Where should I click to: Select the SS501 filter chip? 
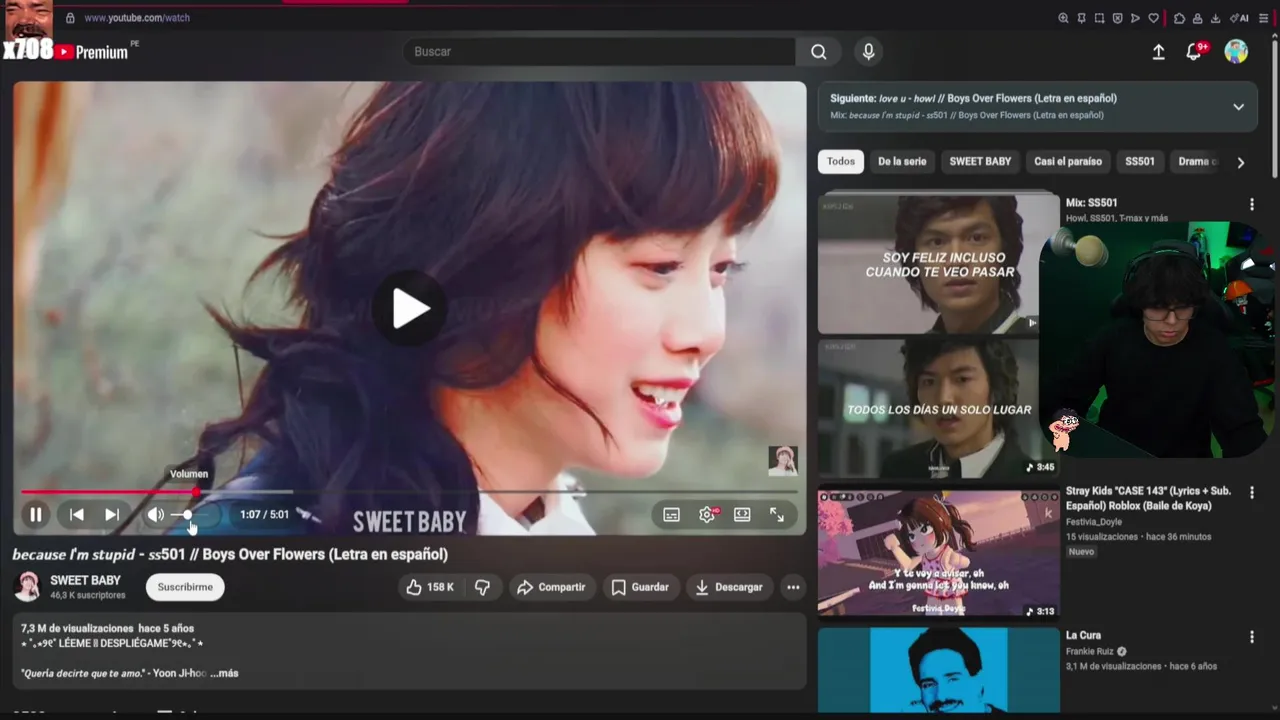[x=1140, y=162]
